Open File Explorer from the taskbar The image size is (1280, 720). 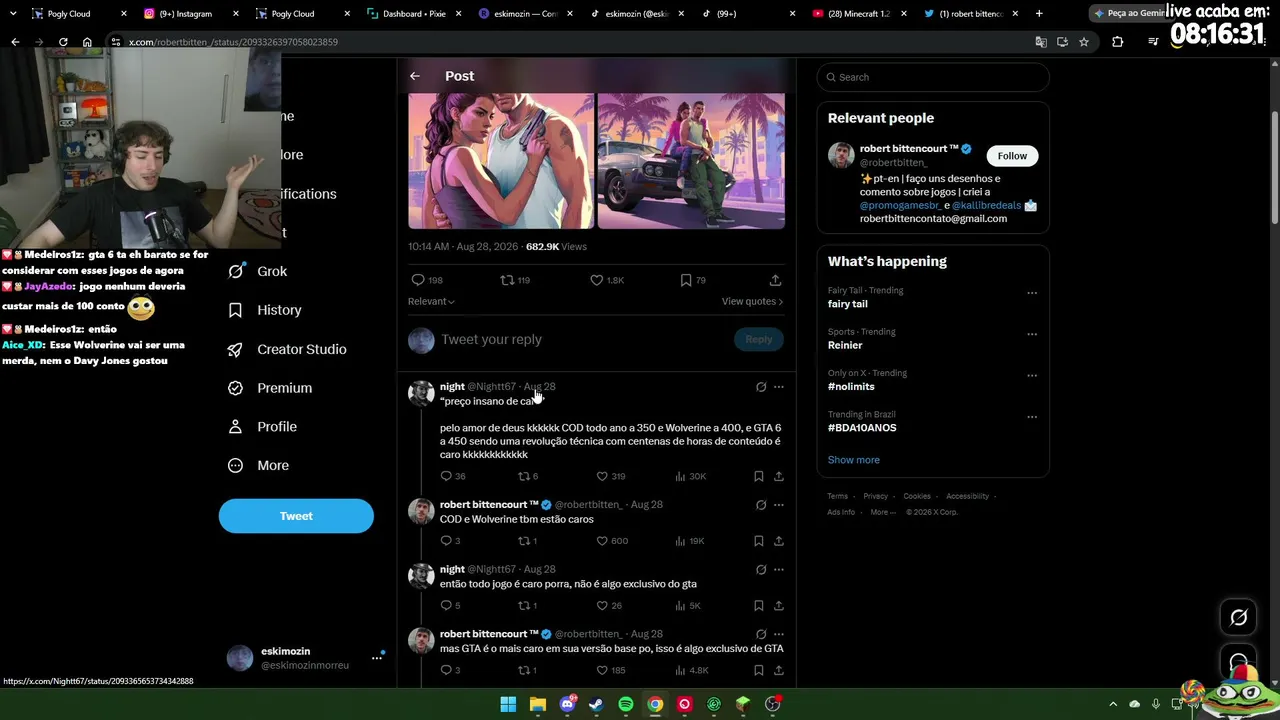coord(537,704)
